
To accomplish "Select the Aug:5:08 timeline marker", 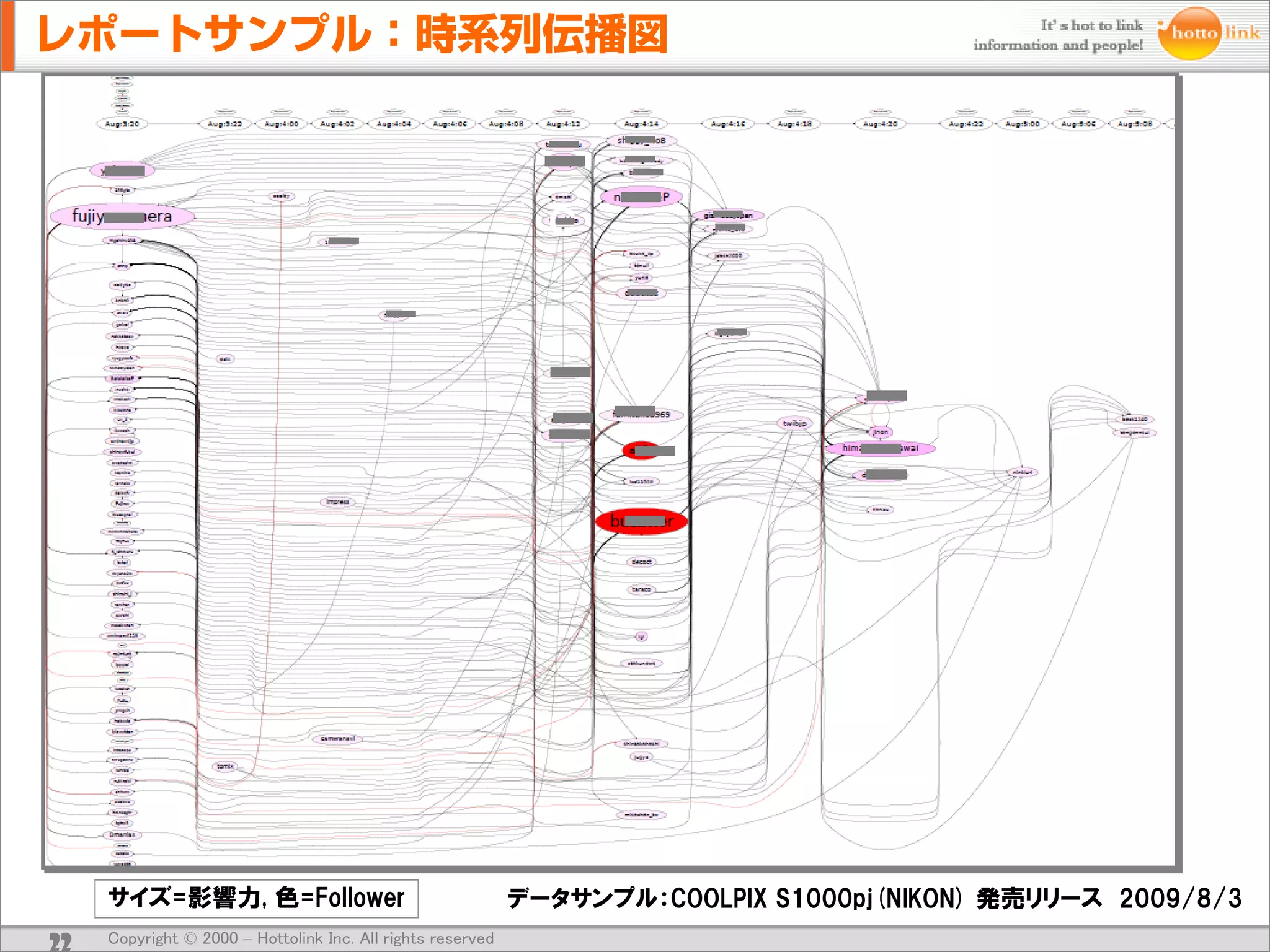I will tap(1134, 124).
